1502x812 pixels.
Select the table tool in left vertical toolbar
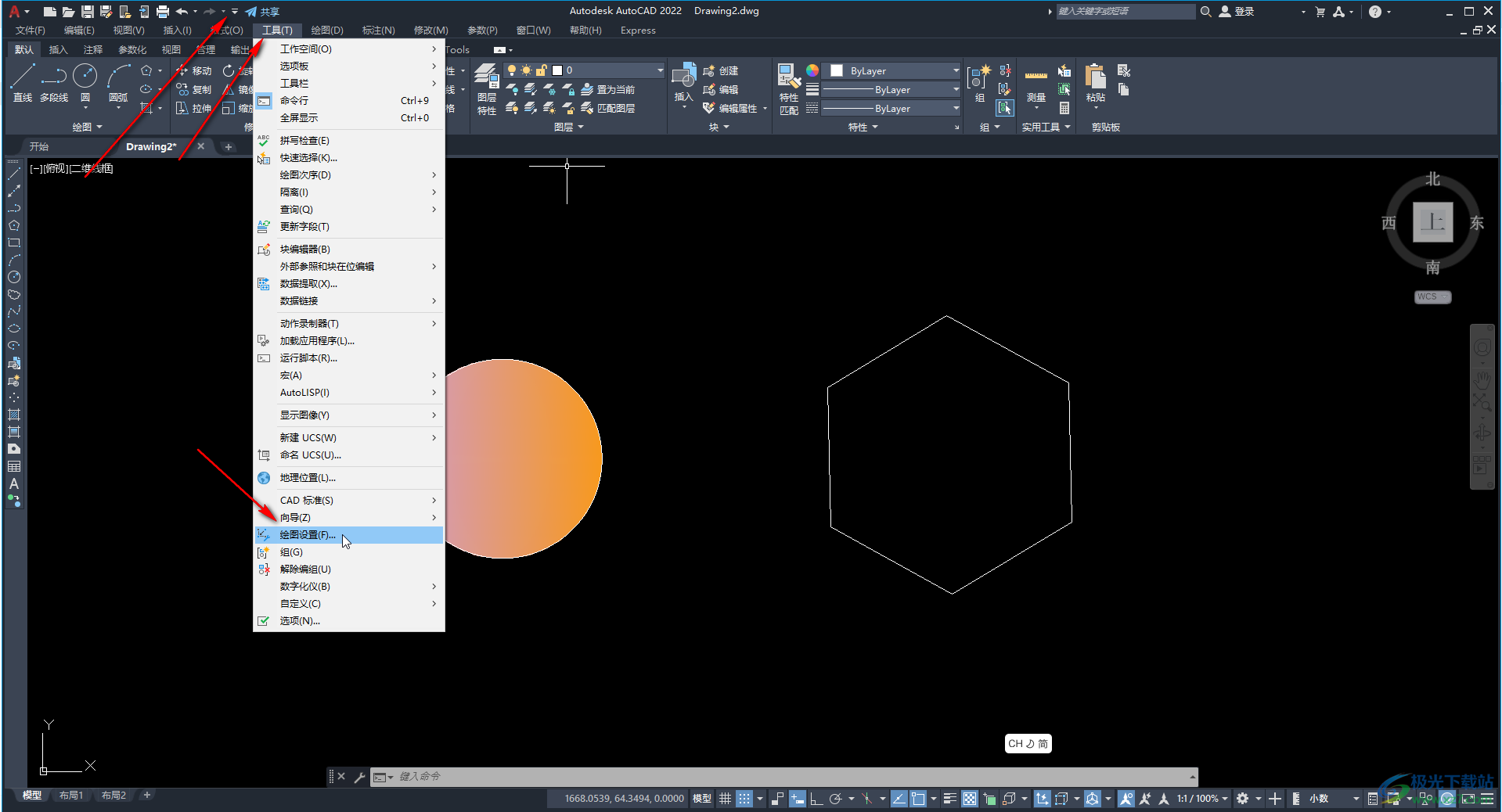tap(14, 466)
